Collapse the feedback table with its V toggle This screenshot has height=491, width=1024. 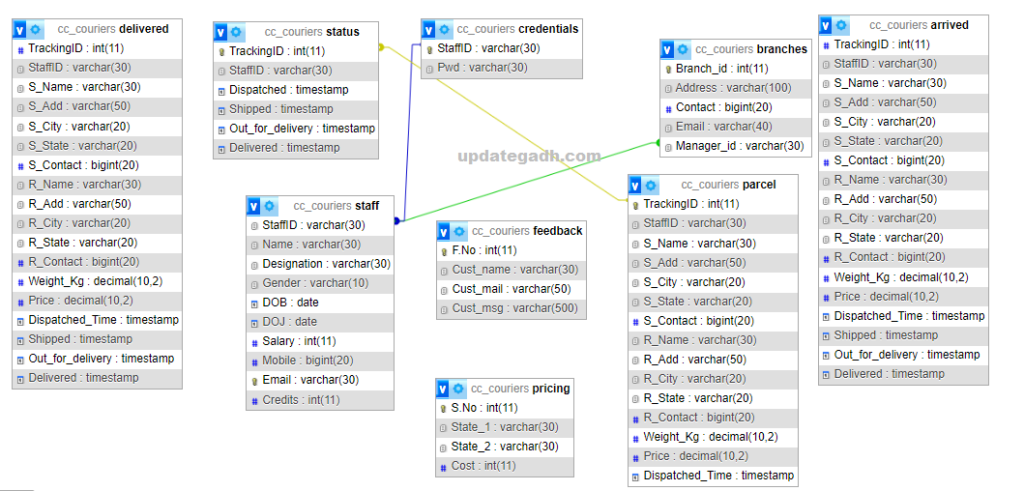pos(444,231)
